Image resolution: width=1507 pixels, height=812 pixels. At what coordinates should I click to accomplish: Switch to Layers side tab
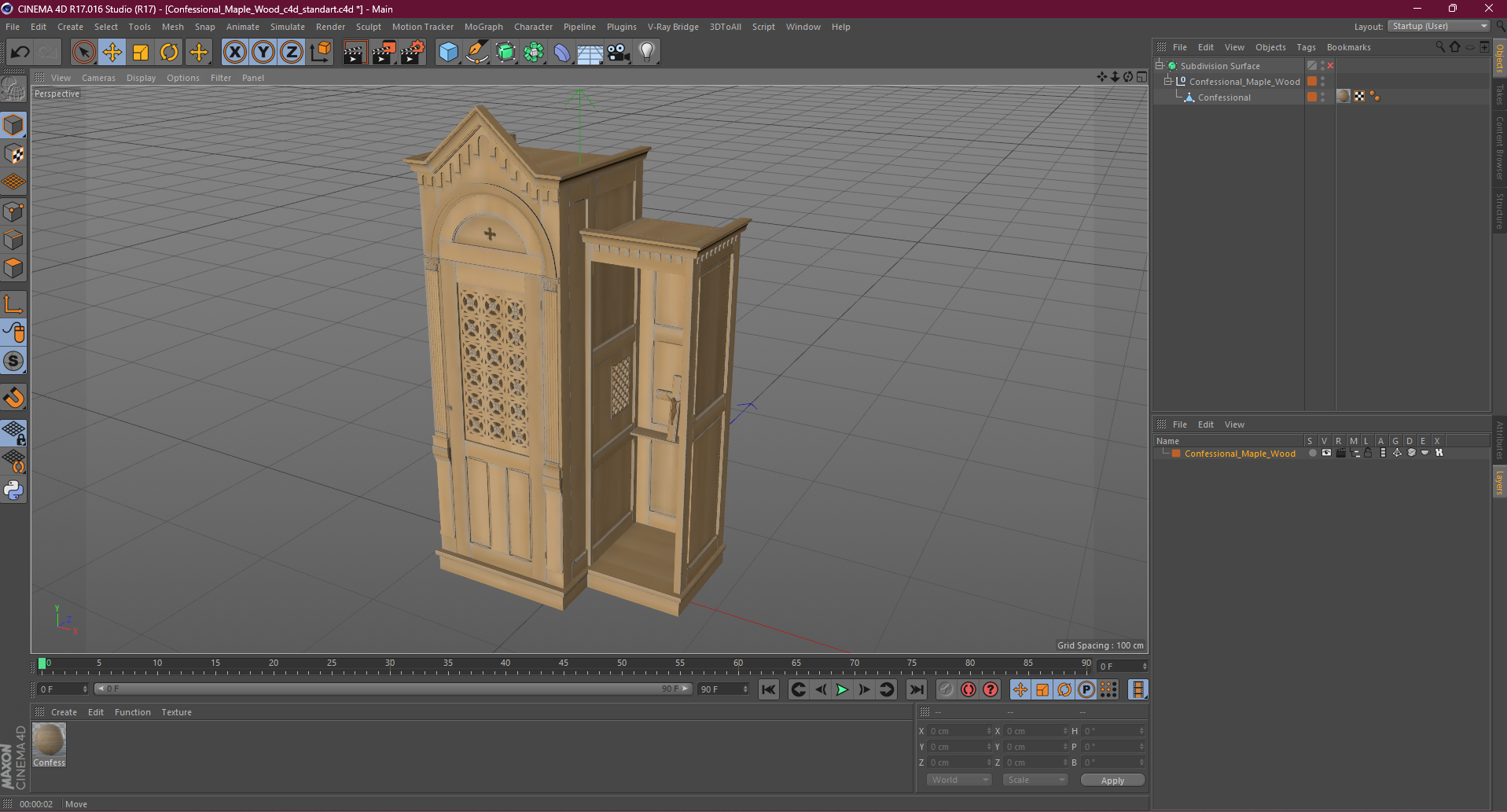tap(1499, 482)
